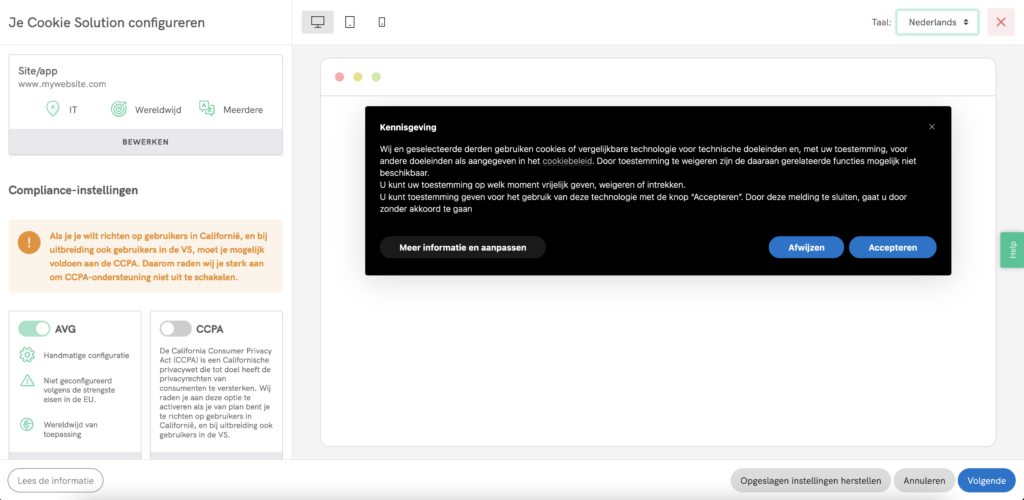Disable the AVG toggle
1024x500 pixels.
coord(34,328)
